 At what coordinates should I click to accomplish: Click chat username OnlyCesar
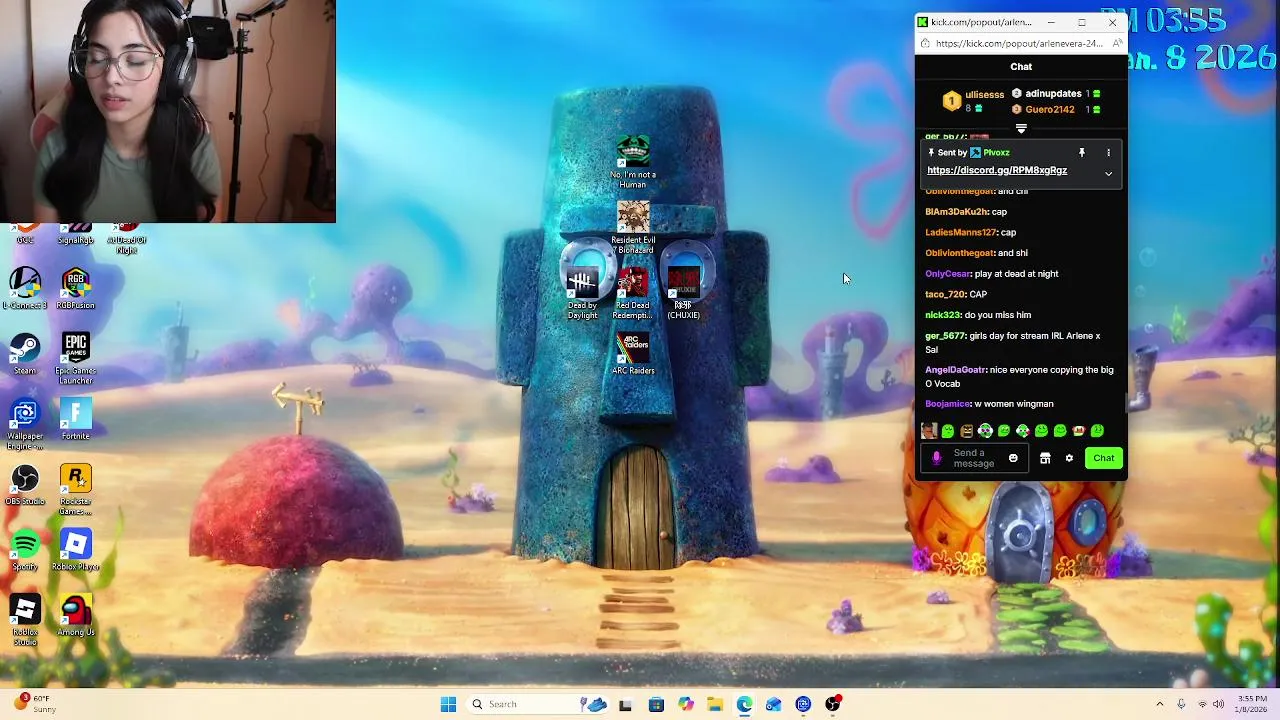tap(948, 274)
